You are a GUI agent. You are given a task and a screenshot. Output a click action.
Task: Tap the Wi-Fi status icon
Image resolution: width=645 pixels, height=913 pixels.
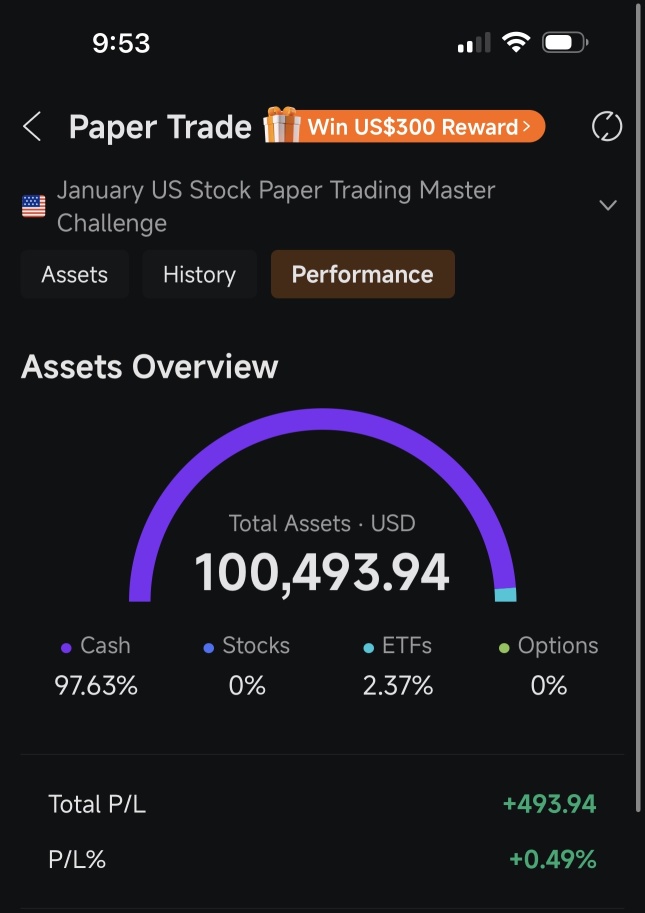(x=516, y=43)
